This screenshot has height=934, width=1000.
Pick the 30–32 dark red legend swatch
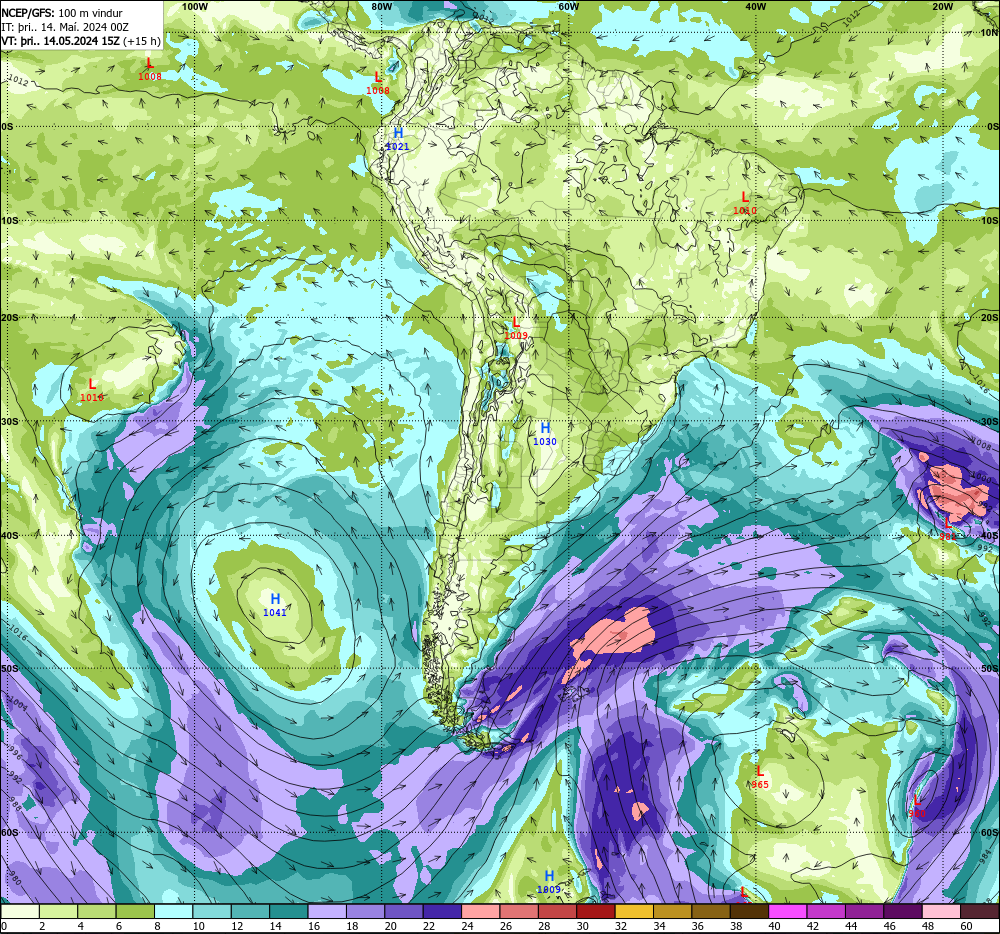click(x=596, y=910)
